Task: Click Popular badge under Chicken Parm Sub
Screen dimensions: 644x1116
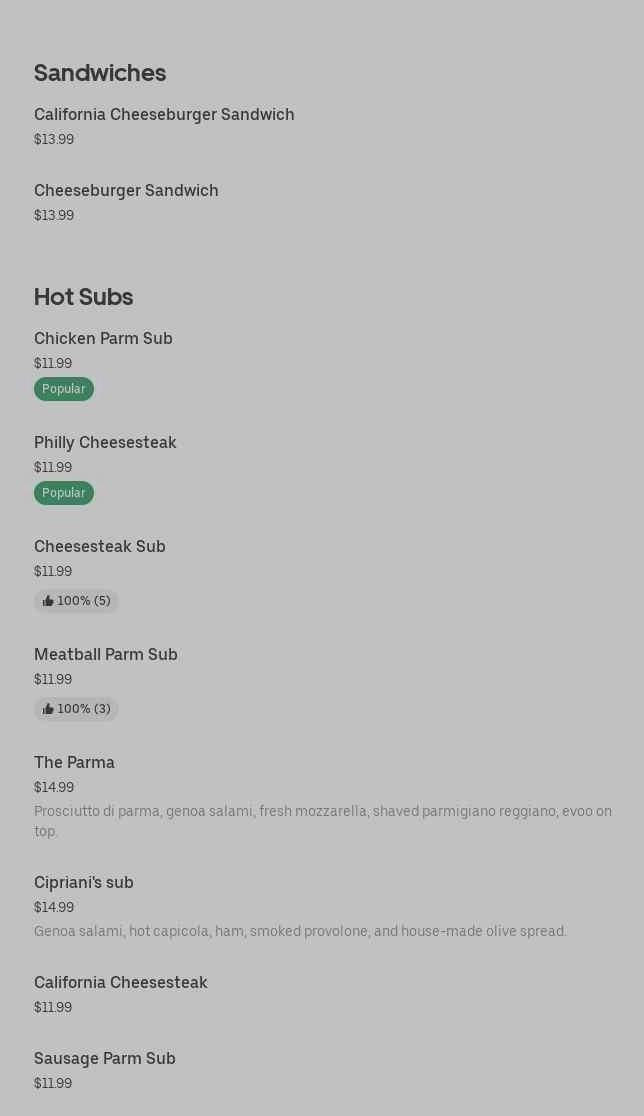Action: coord(64,389)
